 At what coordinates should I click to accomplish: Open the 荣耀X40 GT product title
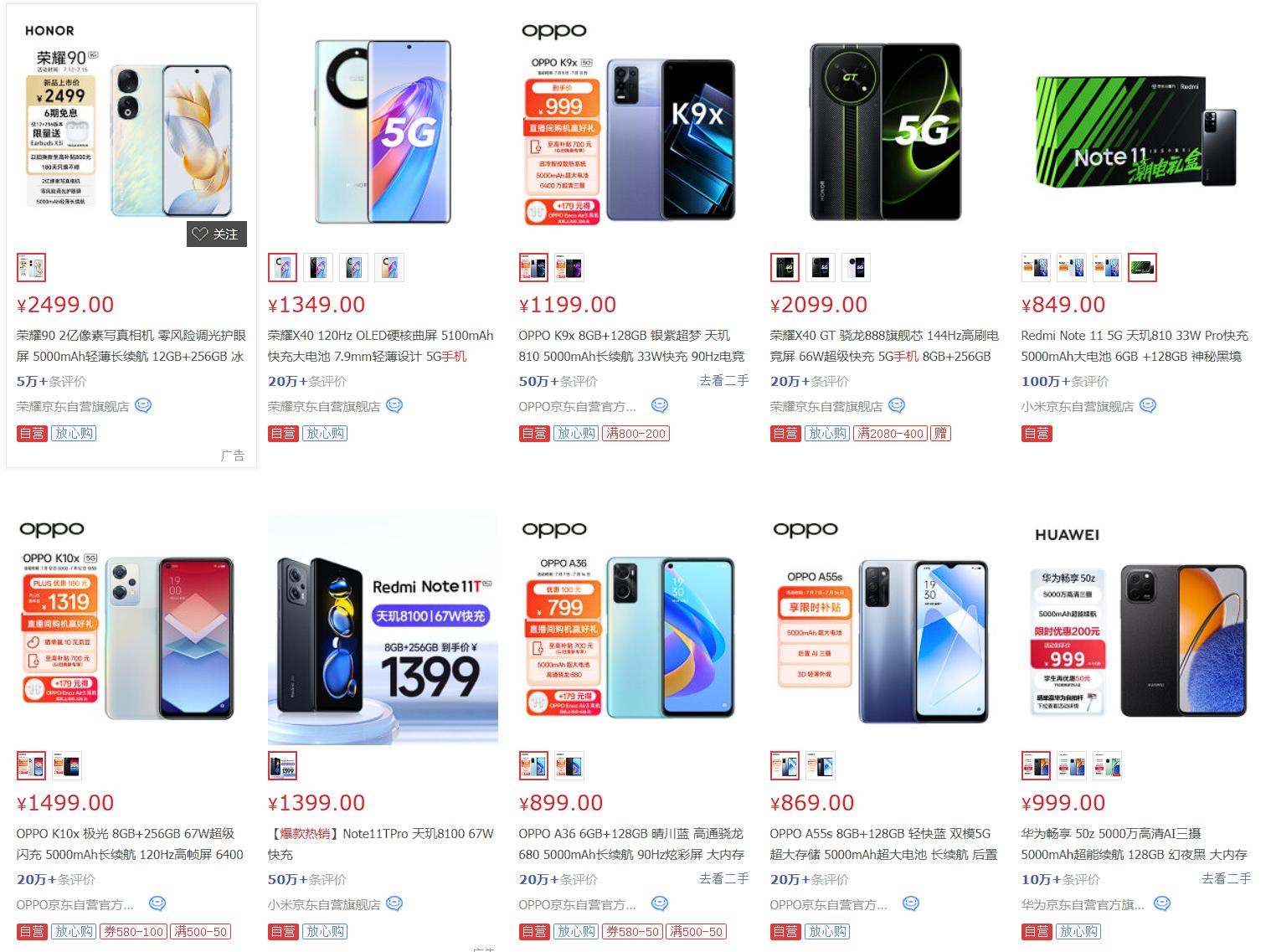[884, 346]
